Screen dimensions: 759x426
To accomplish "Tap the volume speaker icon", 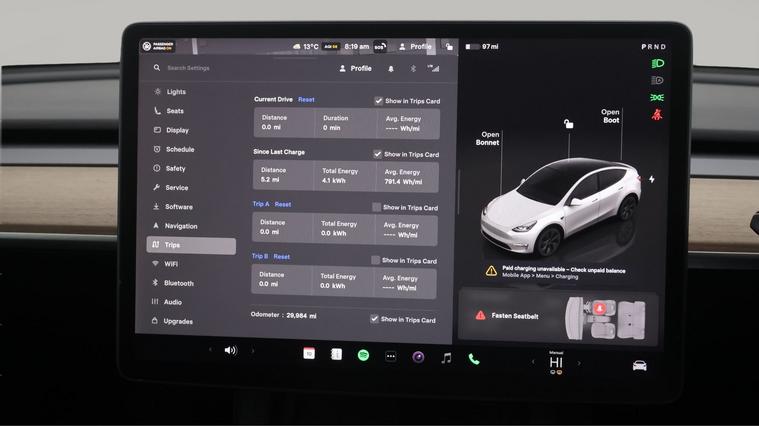I will pos(230,351).
